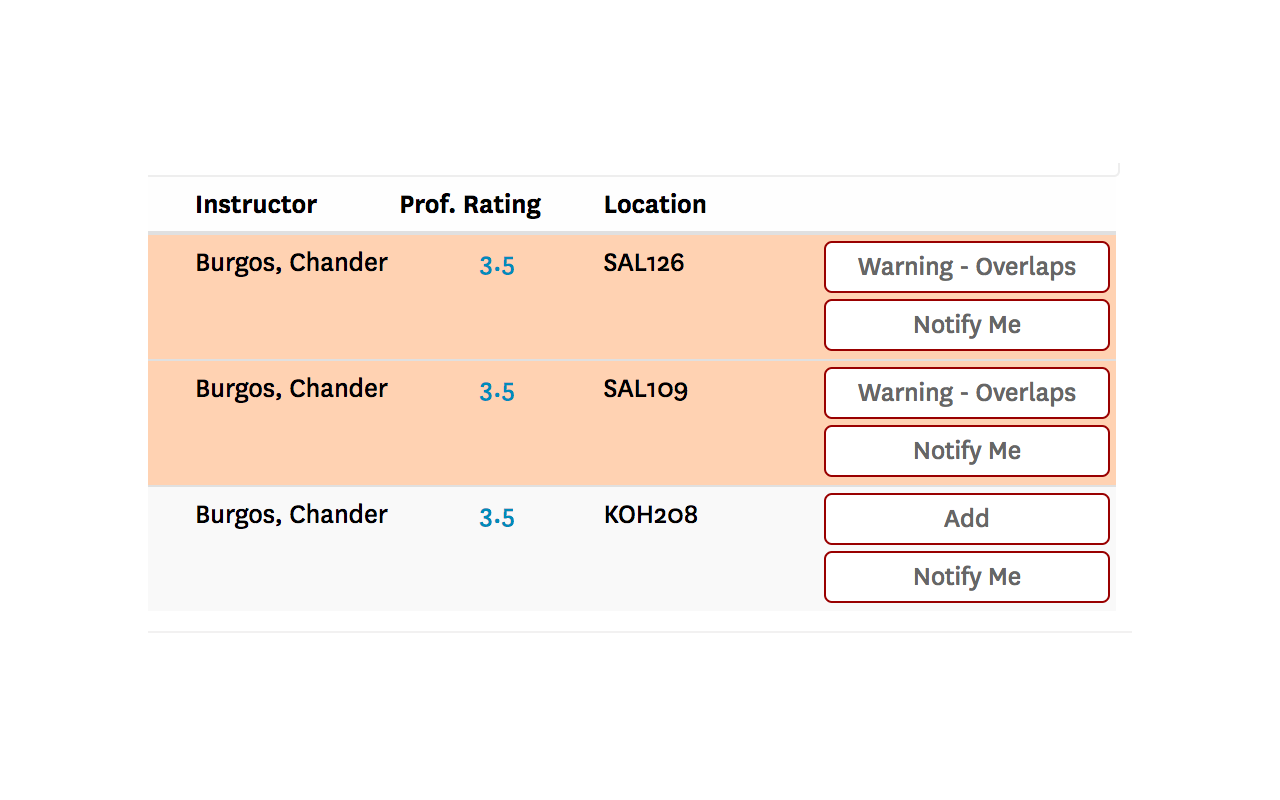Click the Warning - Overlaps button for SAL126
The width and height of the screenshot is (1280, 800).
pyautogui.click(x=966, y=267)
